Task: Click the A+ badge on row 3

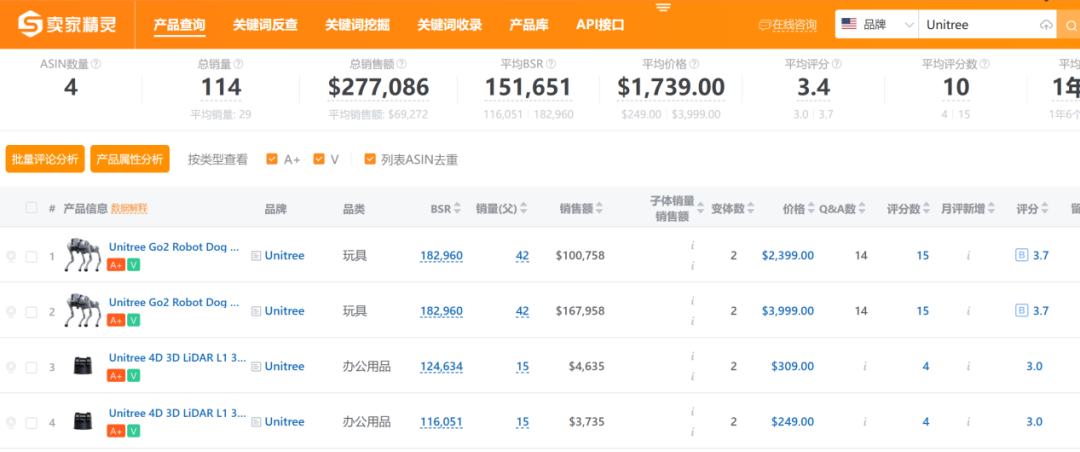Action: 116,376
